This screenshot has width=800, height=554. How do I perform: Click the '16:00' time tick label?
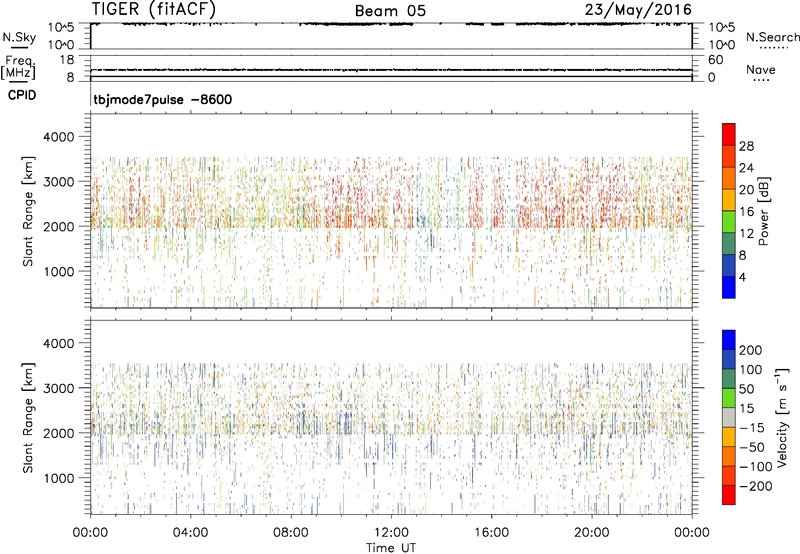491,533
